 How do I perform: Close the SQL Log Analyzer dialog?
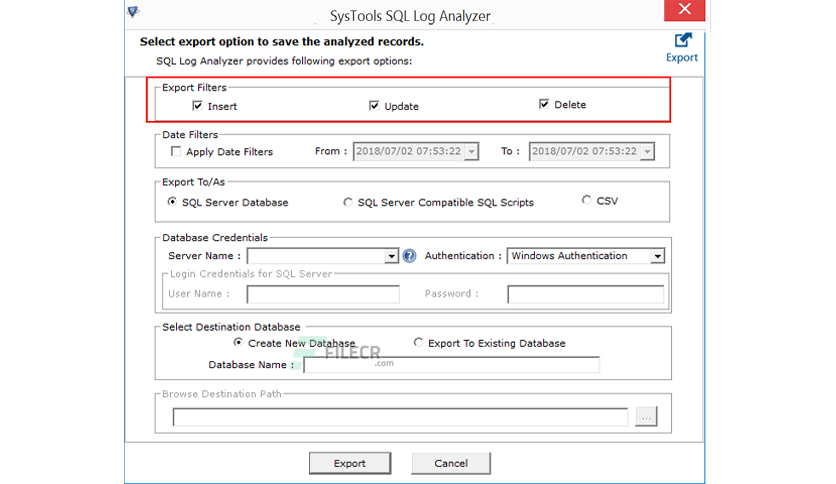[x=685, y=10]
